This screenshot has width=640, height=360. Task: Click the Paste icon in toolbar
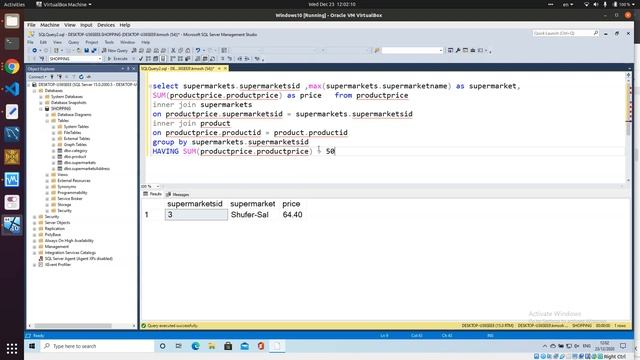(x=188, y=50)
